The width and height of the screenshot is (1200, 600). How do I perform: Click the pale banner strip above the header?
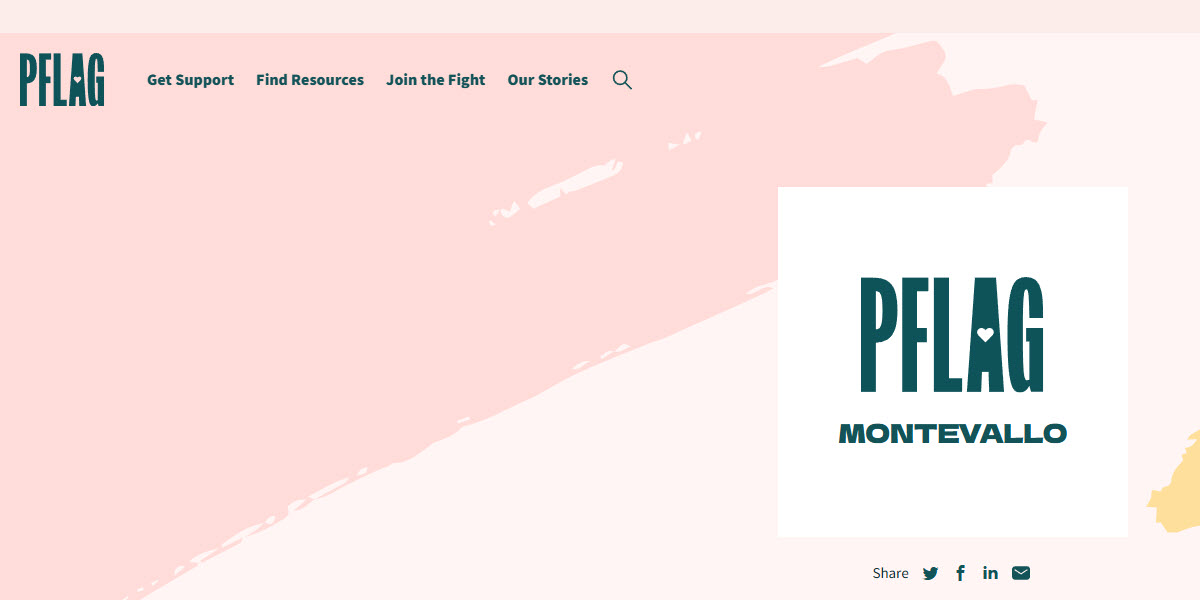[x=600, y=16]
